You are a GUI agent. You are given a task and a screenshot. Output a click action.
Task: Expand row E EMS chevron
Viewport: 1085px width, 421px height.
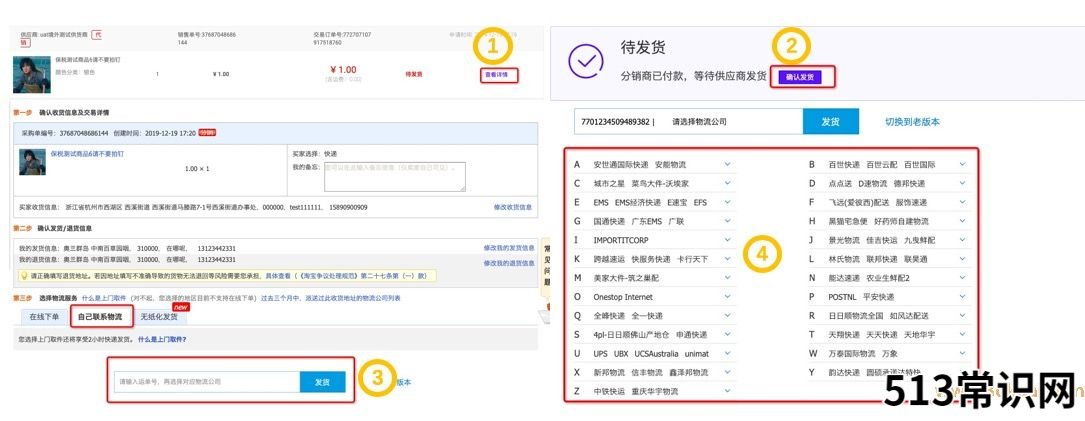(727, 202)
